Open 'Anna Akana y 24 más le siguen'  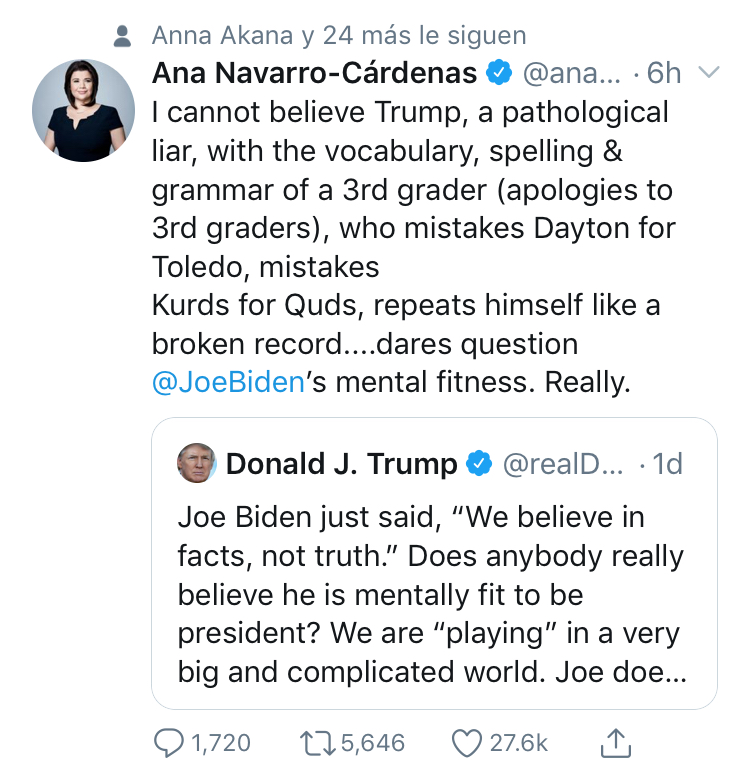(339, 36)
